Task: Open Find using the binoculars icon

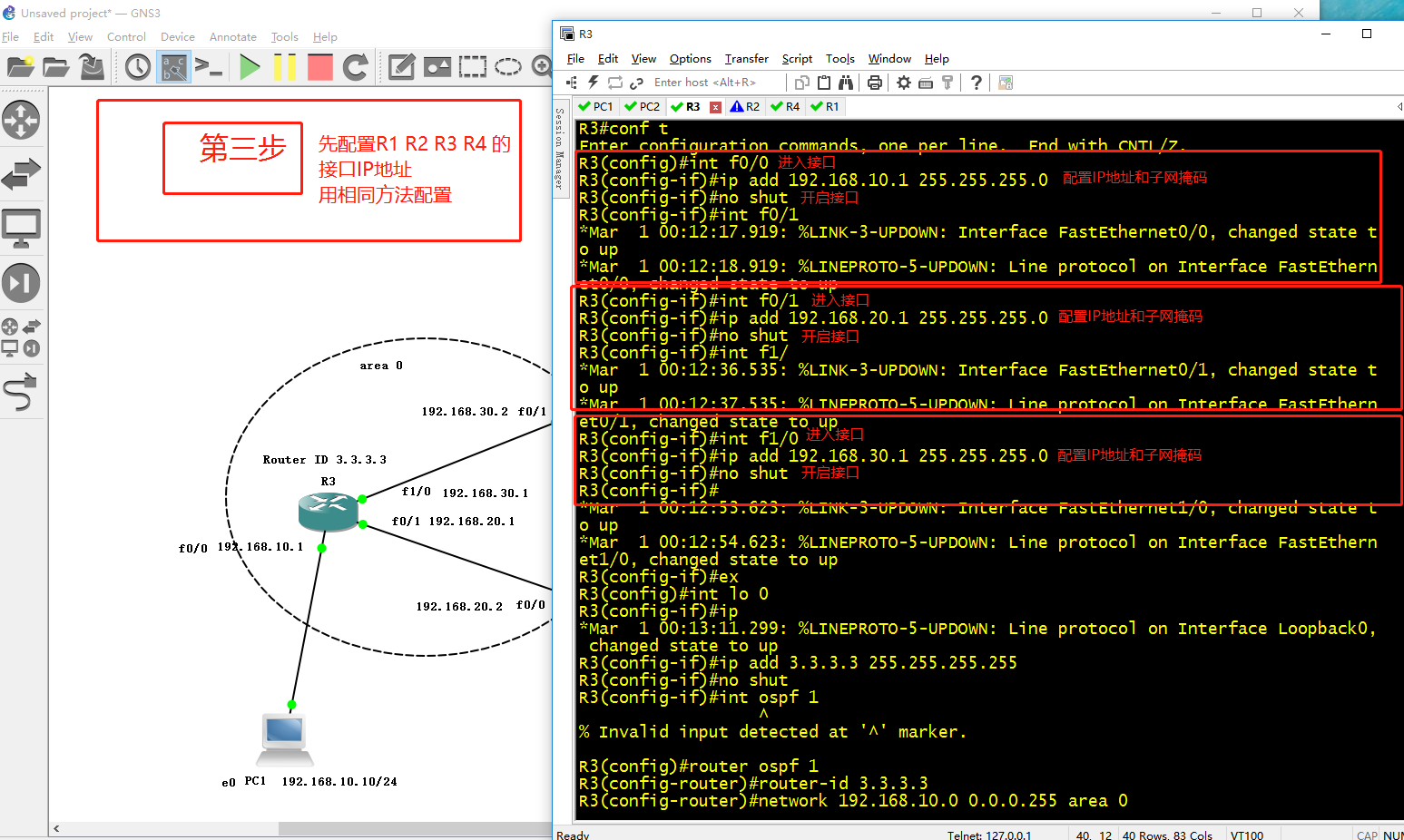Action: click(x=845, y=82)
